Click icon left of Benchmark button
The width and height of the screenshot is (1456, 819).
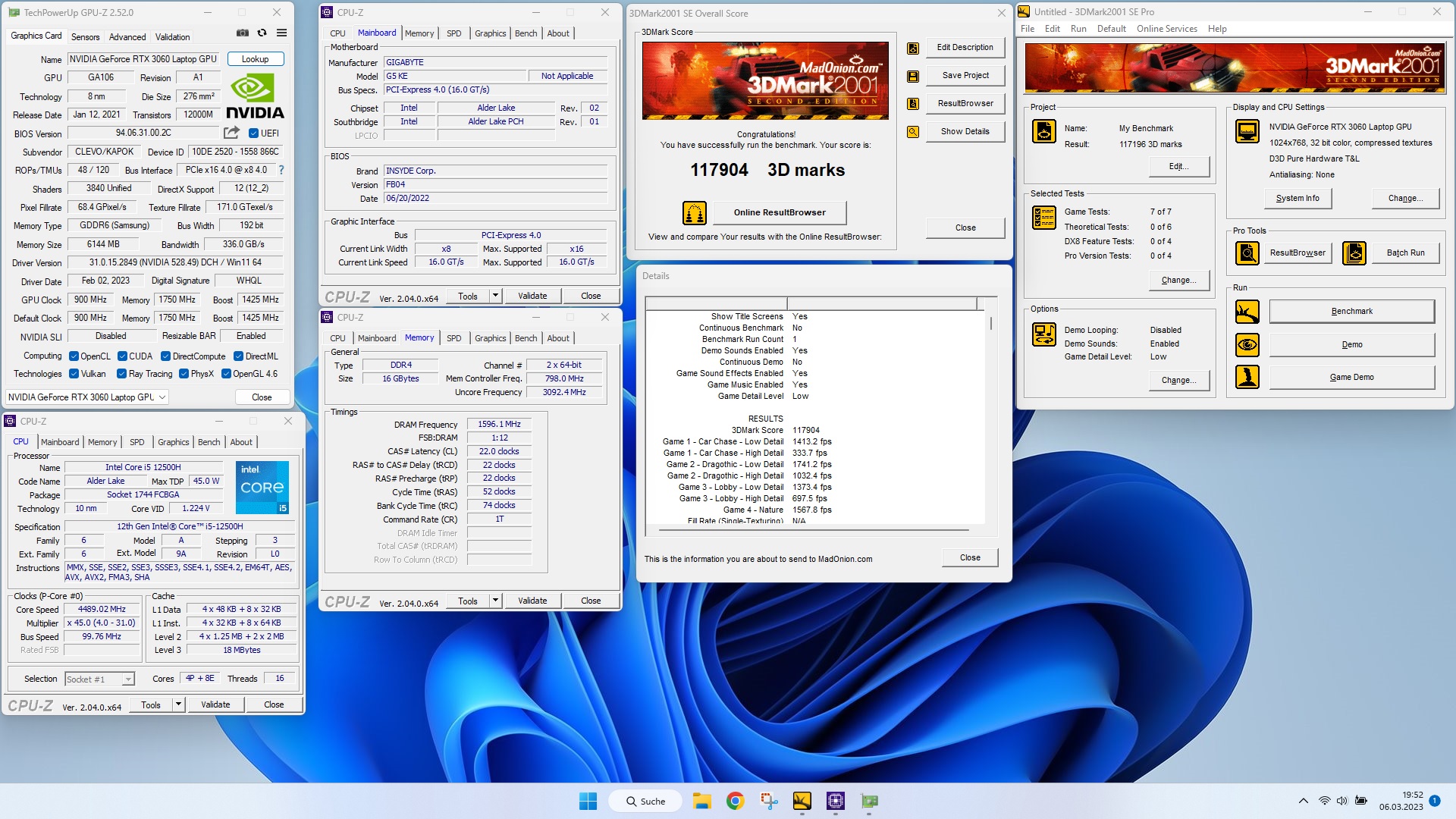pyautogui.click(x=1247, y=312)
